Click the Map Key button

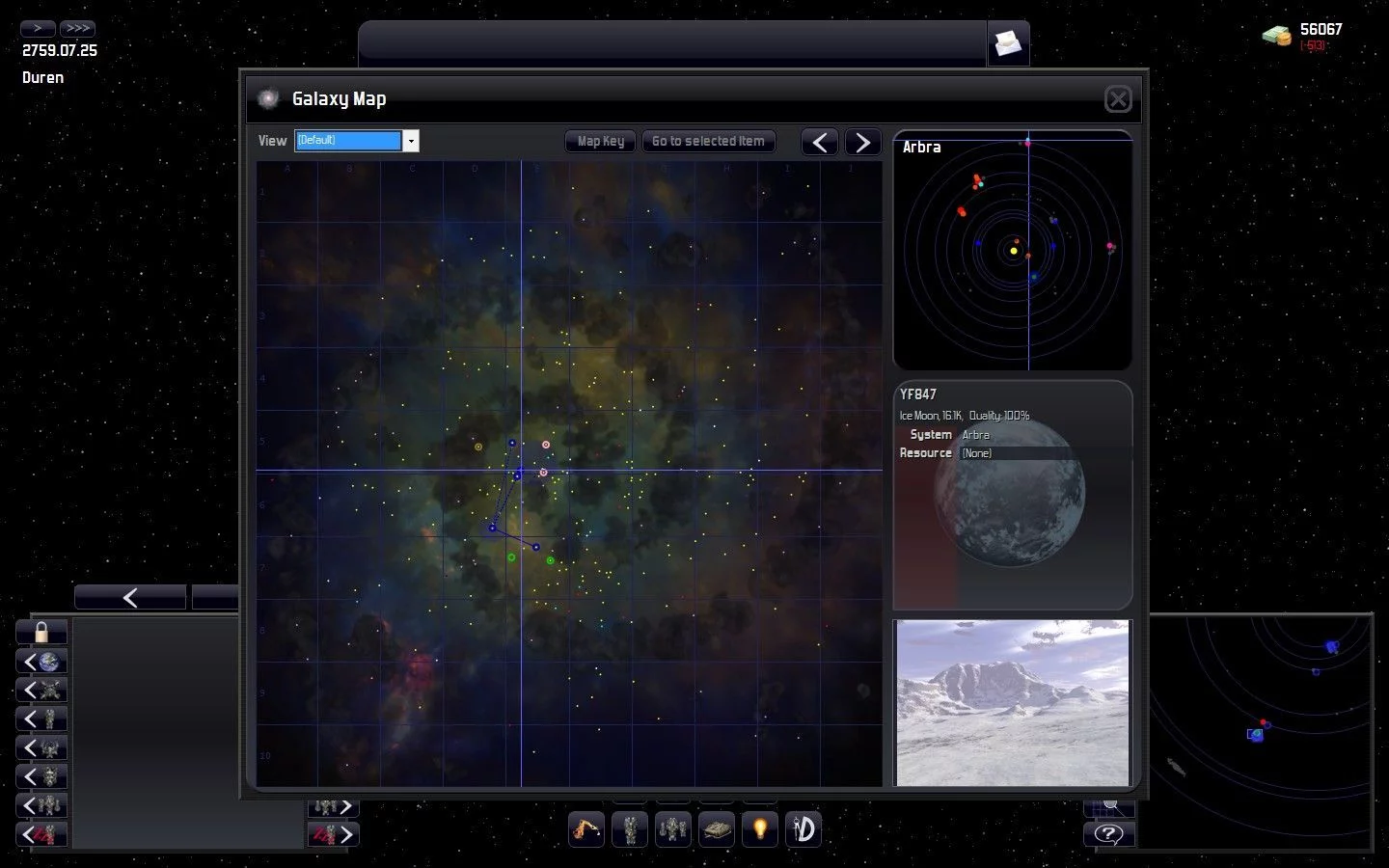point(601,141)
